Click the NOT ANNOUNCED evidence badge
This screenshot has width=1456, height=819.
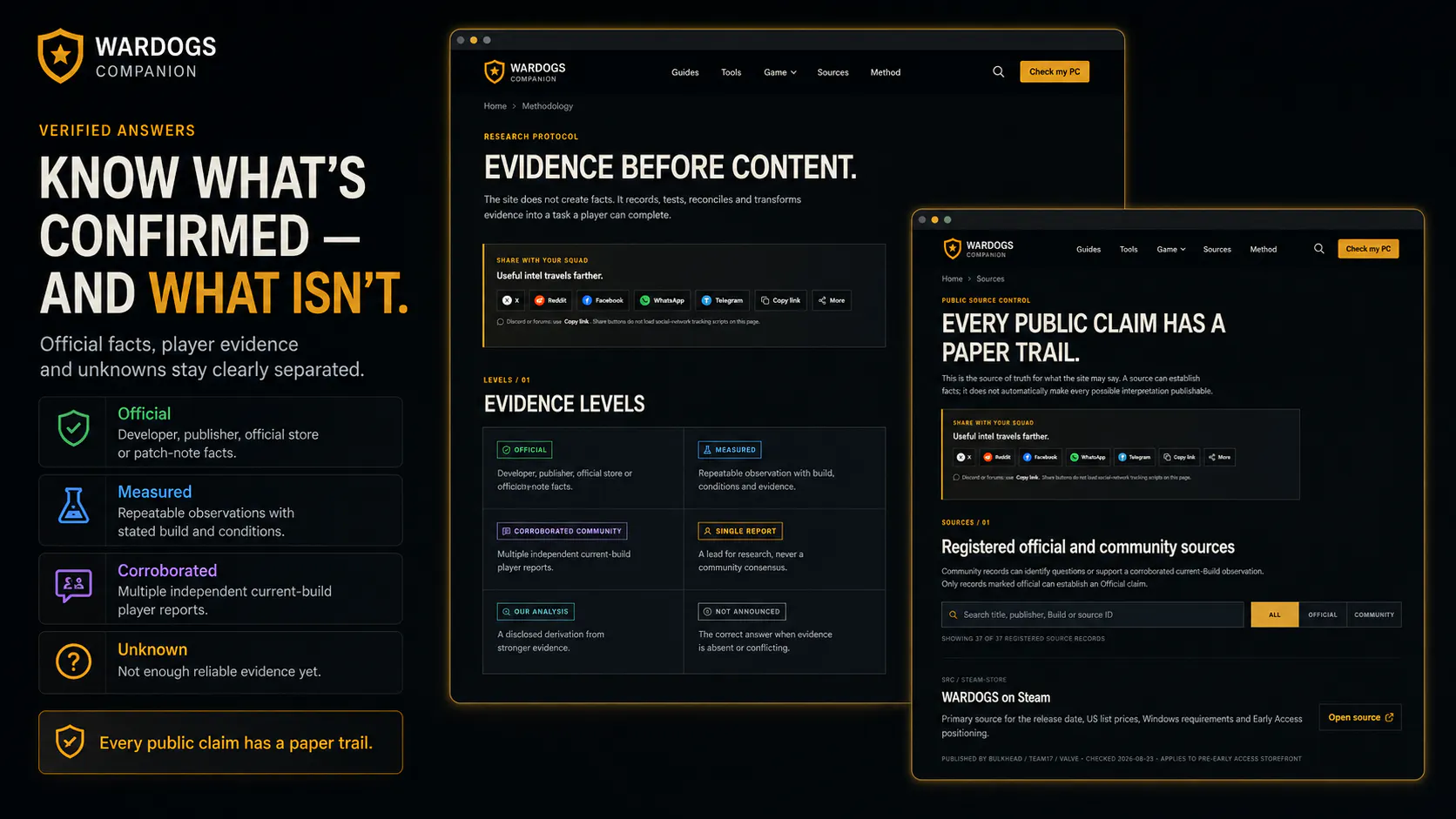click(x=742, y=612)
